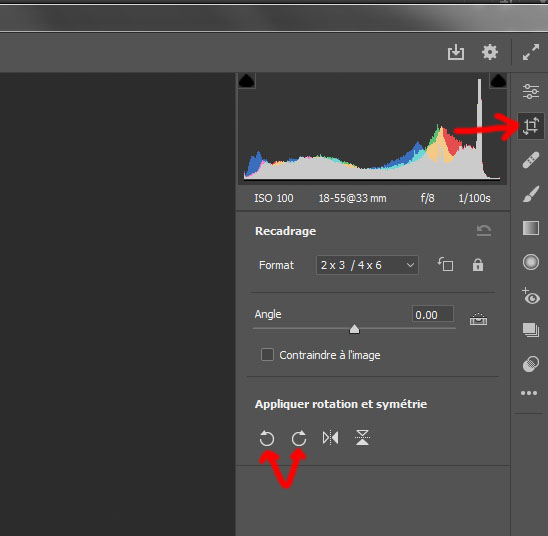Open the Snapshots panel
The width and height of the screenshot is (548, 536).
point(531,330)
